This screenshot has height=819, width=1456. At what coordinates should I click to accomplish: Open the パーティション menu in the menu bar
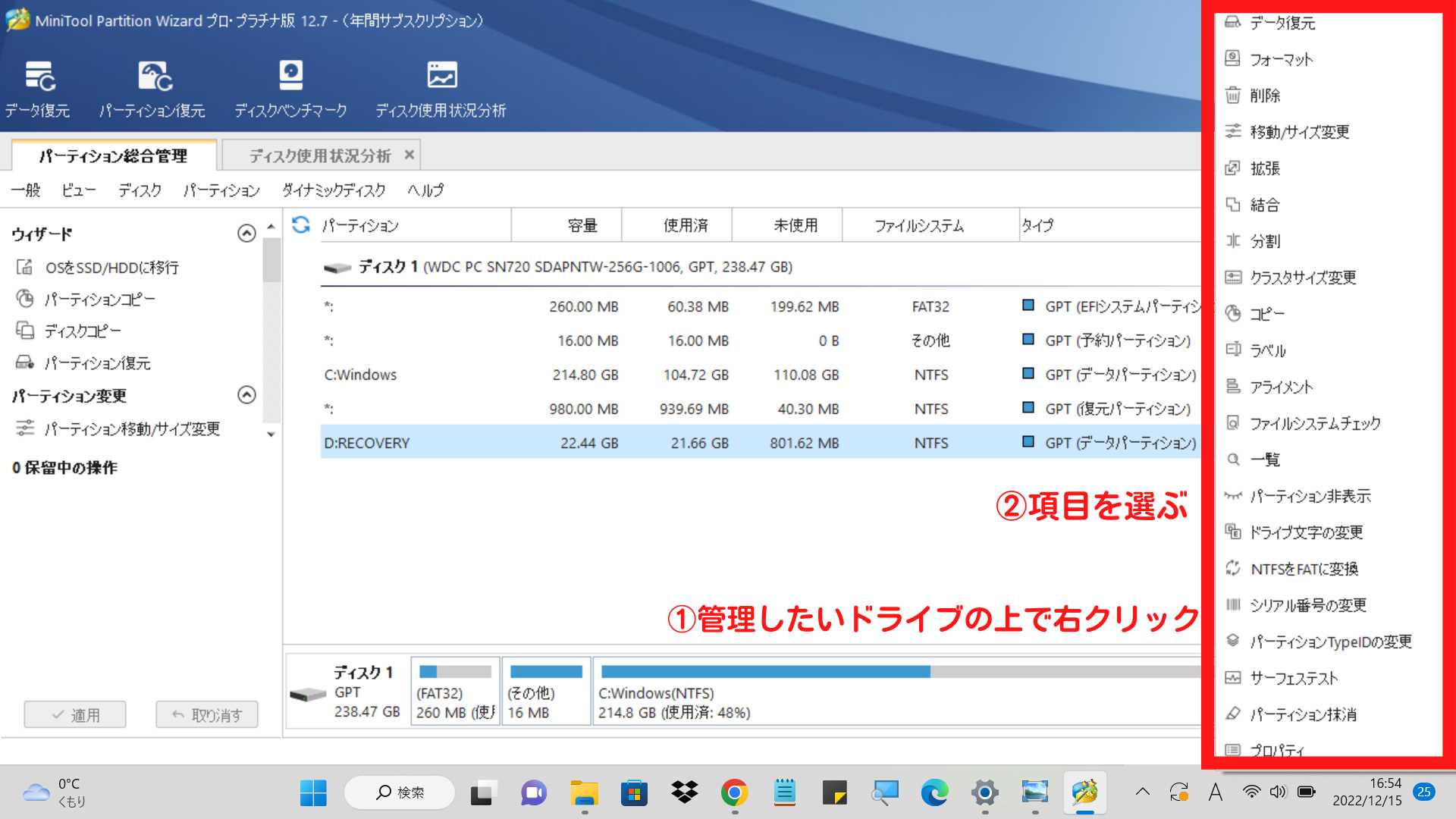point(221,190)
